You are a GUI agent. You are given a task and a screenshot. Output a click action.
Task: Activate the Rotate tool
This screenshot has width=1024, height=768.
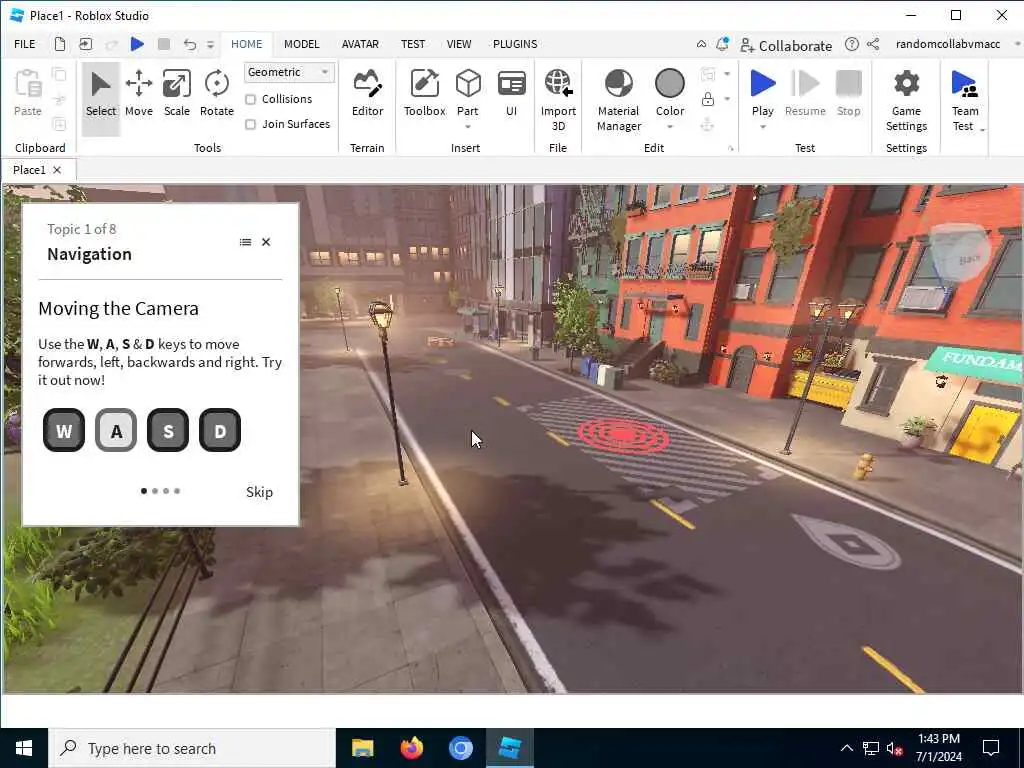(x=217, y=93)
